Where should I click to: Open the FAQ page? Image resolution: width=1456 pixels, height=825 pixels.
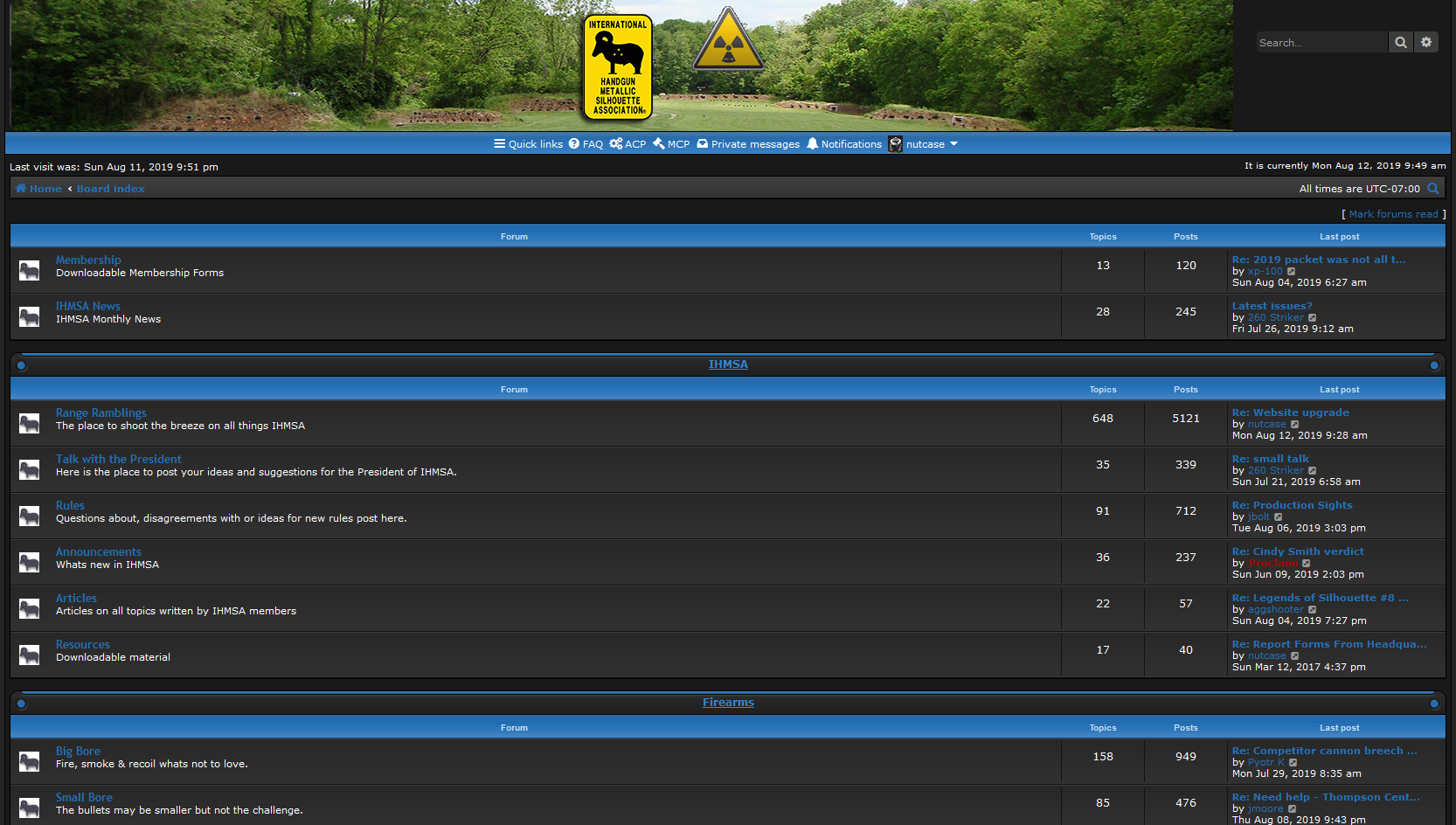[586, 144]
